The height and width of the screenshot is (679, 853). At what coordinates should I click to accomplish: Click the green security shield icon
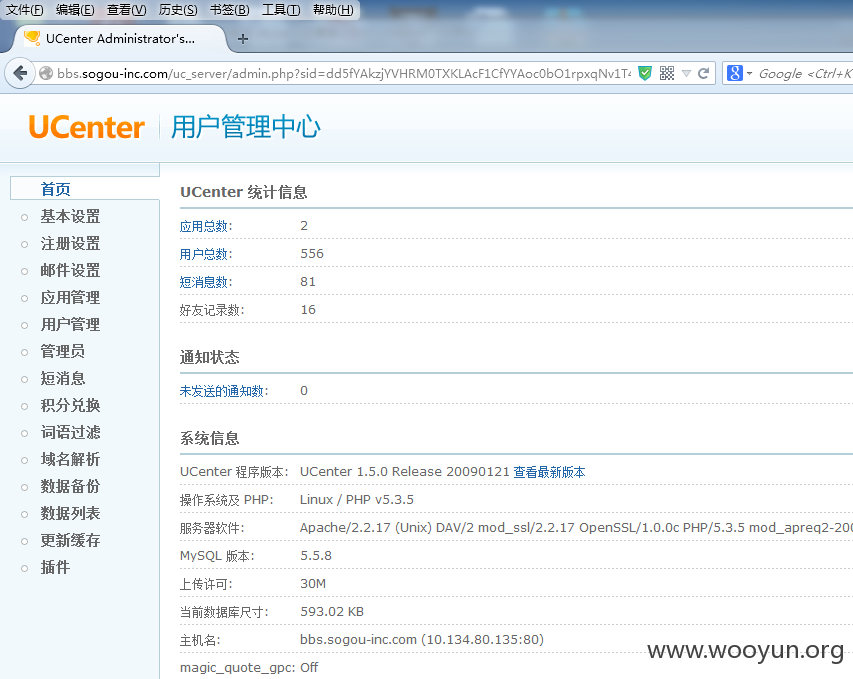coord(645,73)
